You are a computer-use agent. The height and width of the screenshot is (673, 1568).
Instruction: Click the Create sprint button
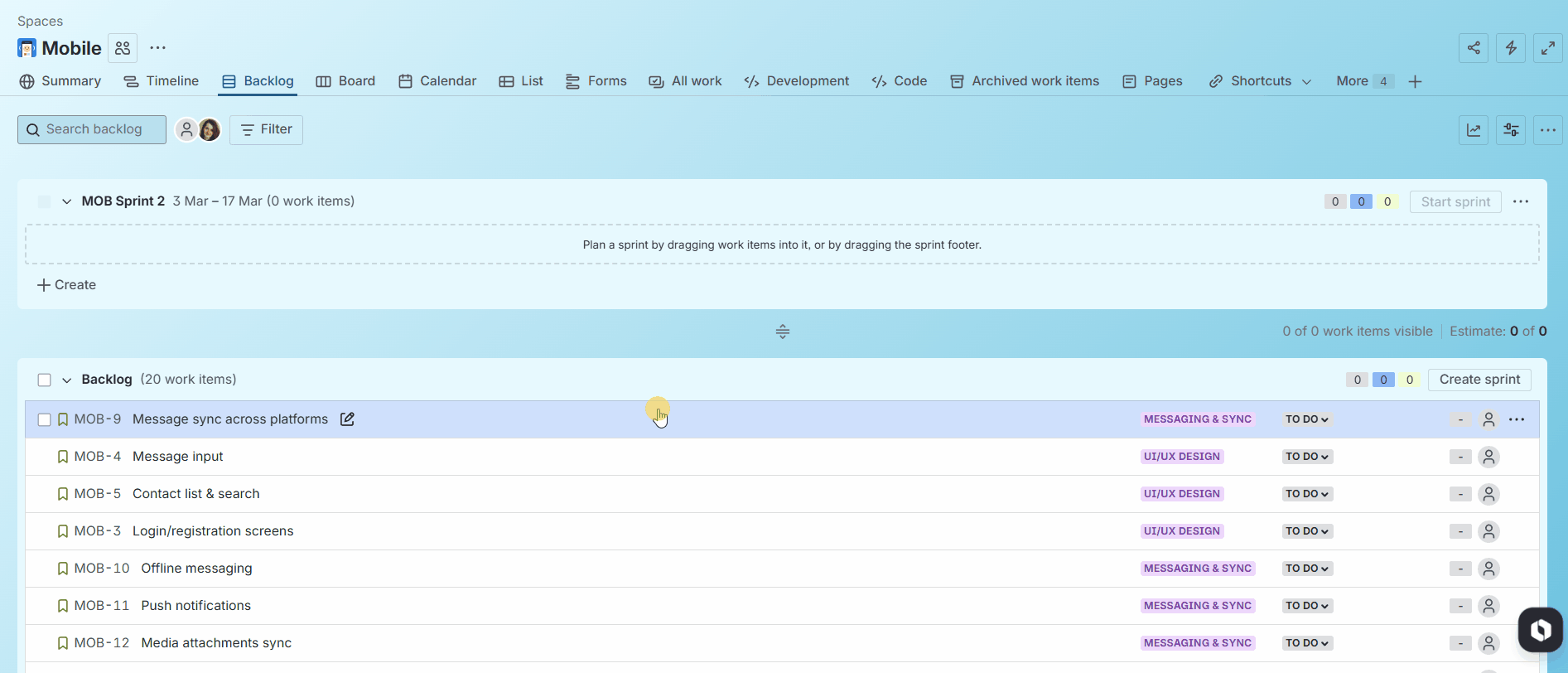(x=1479, y=380)
